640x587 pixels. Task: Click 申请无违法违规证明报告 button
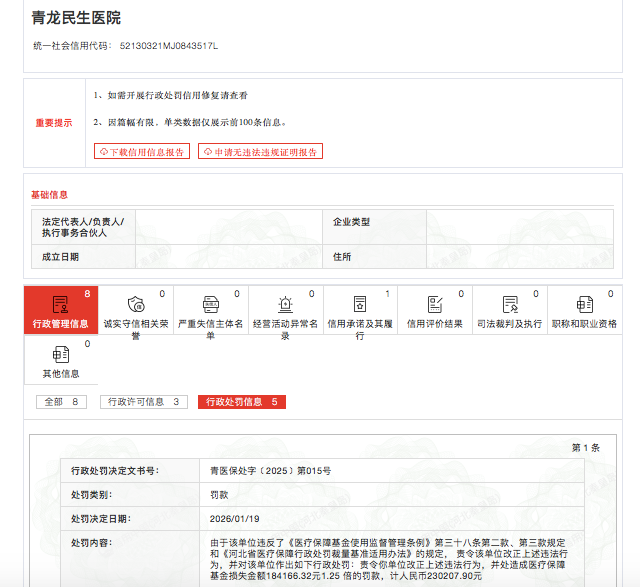260,152
